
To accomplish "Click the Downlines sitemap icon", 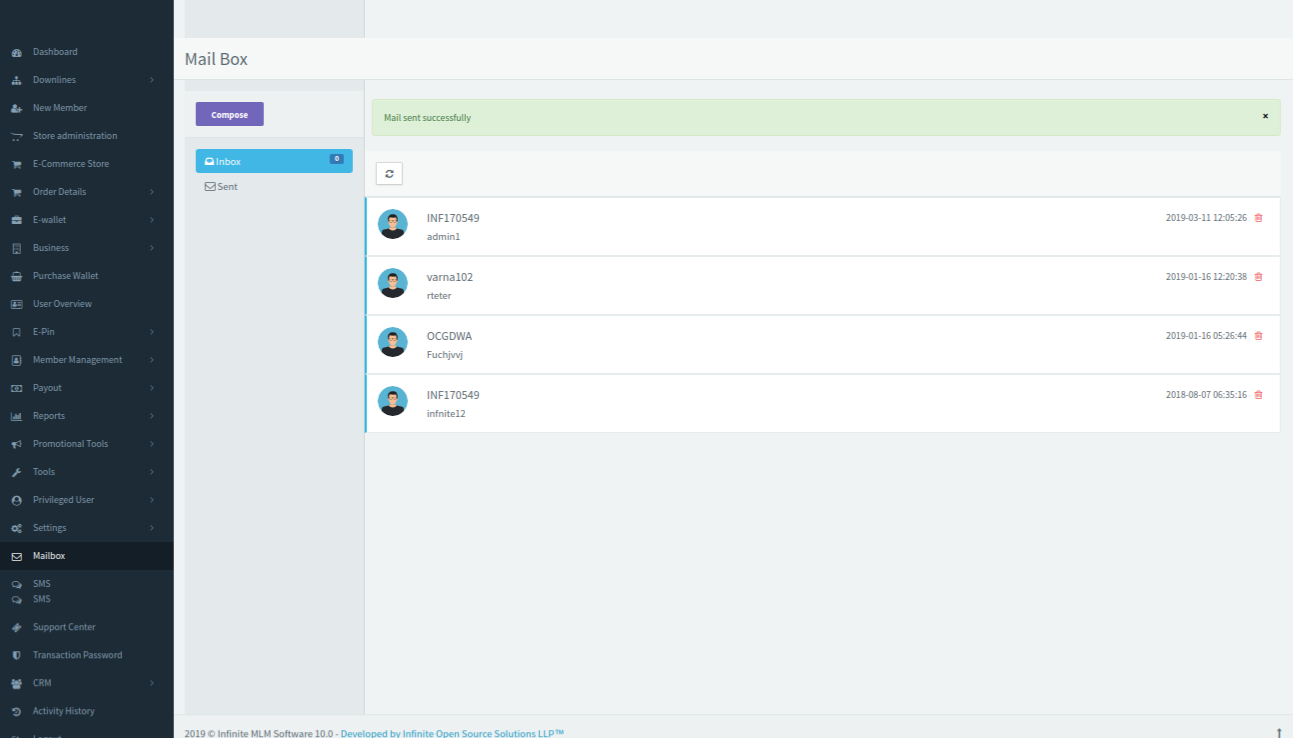I will 16,80.
